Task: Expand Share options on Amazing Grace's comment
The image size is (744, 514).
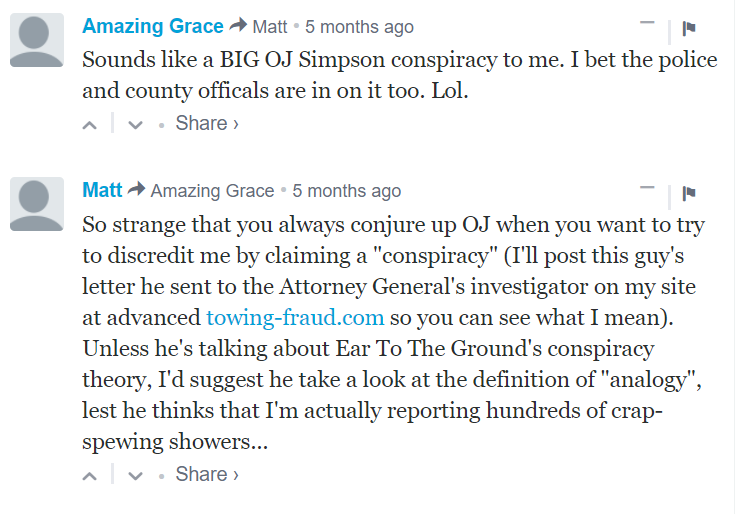Action: click(207, 123)
